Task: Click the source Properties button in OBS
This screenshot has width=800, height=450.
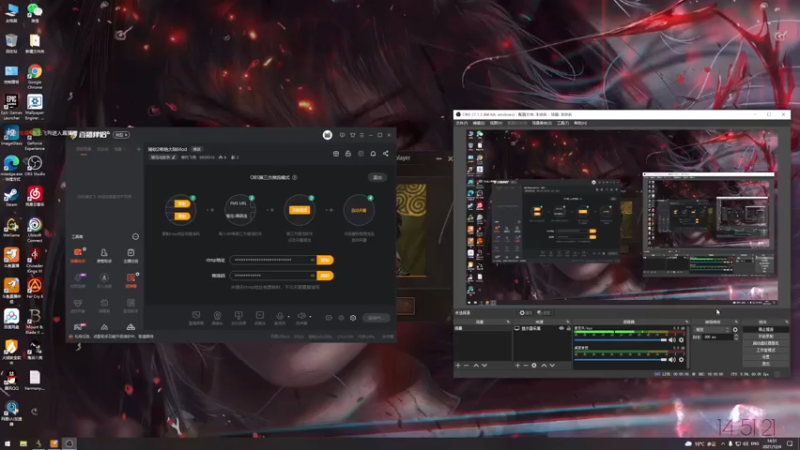Action: pos(526,313)
